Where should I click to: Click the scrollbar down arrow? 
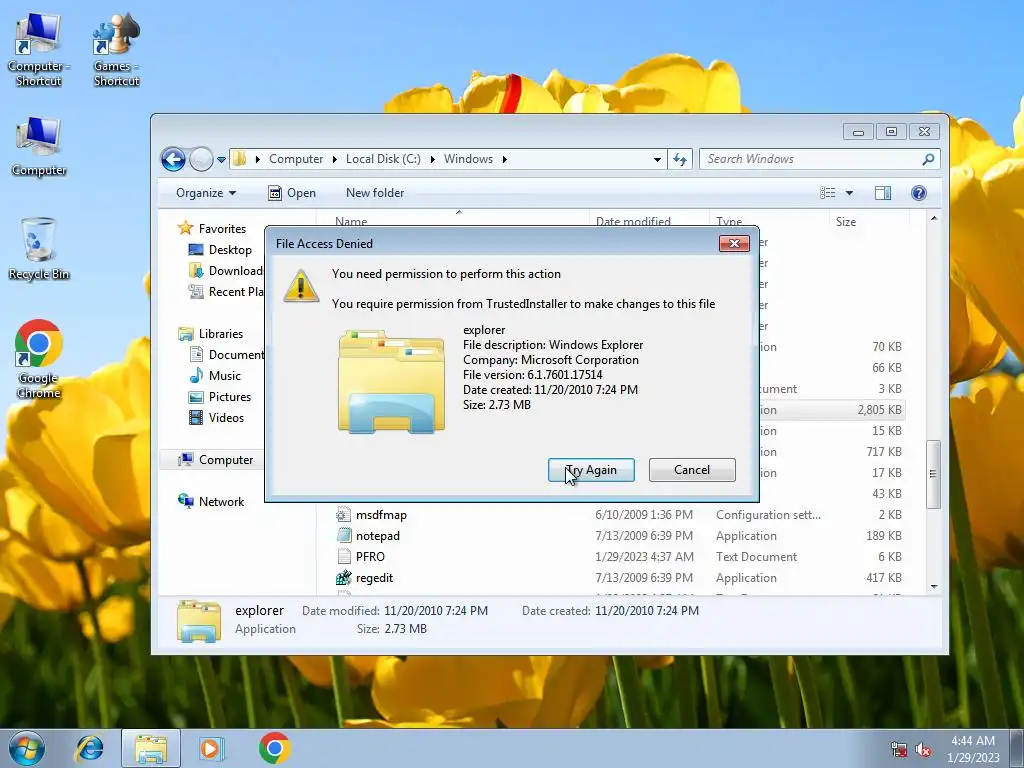click(x=934, y=586)
